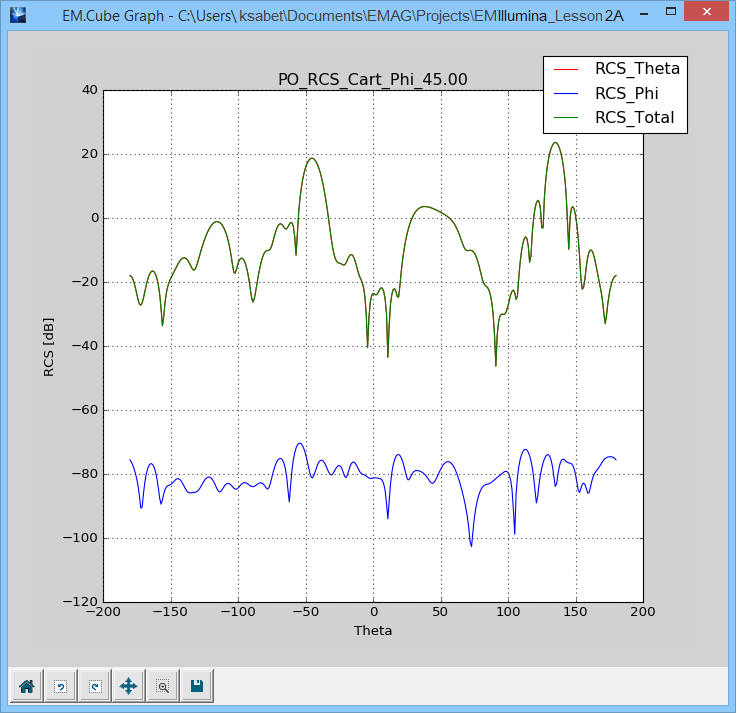Click the RCS [dB] y-axis label
Viewport: 737px width, 713px height.
click(49, 346)
